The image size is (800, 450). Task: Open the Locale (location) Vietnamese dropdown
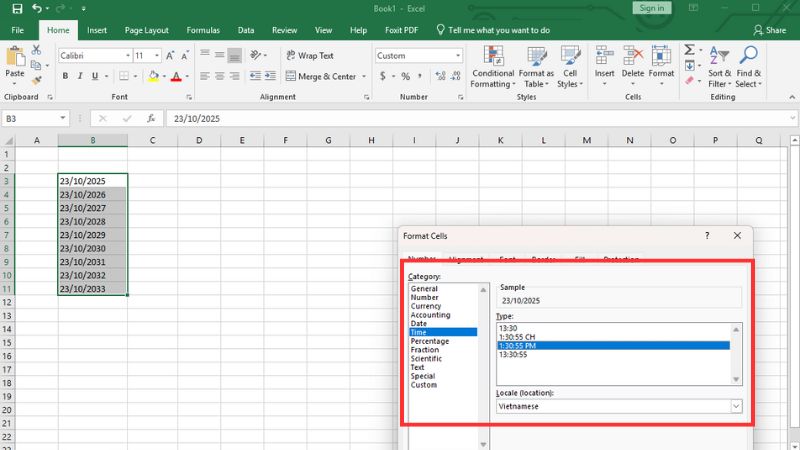736,406
